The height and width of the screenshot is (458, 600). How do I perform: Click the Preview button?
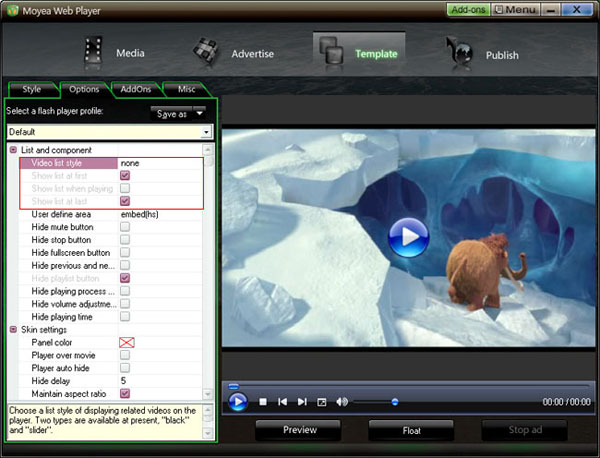(300, 430)
